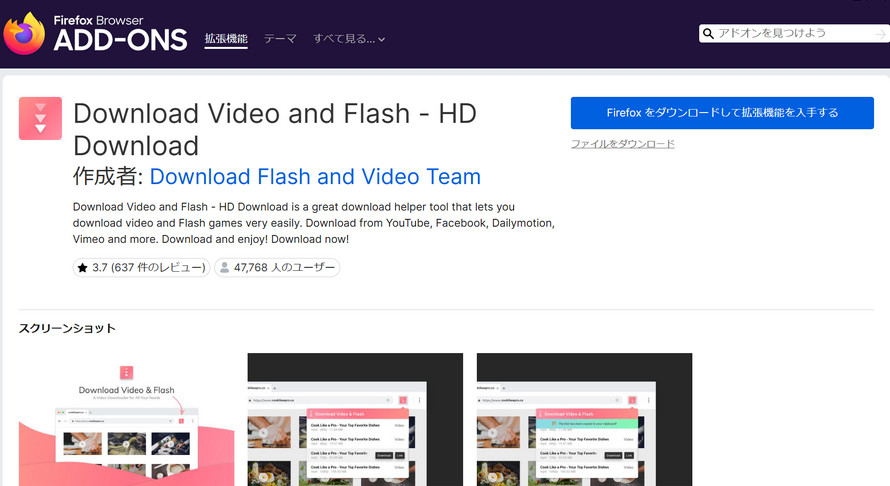The image size is (890, 486).
Task: Click the Firefox logo icon
Action: tap(24, 34)
